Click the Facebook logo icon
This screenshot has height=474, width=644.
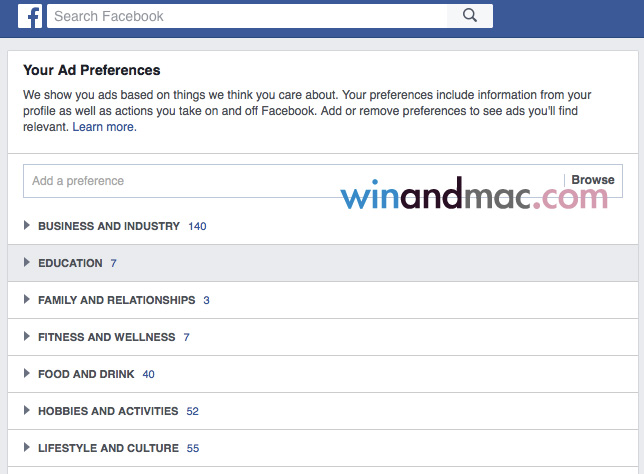pyautogui.click(x=30, y=16)
